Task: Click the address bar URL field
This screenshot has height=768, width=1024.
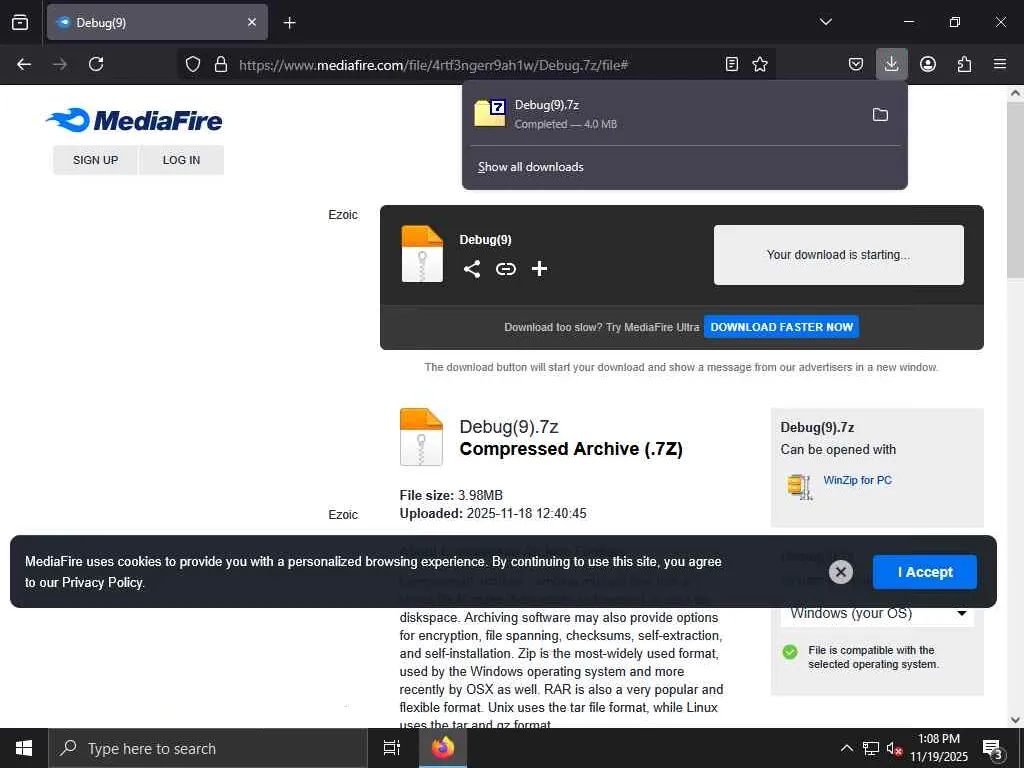Action: (x=477, y=65)
